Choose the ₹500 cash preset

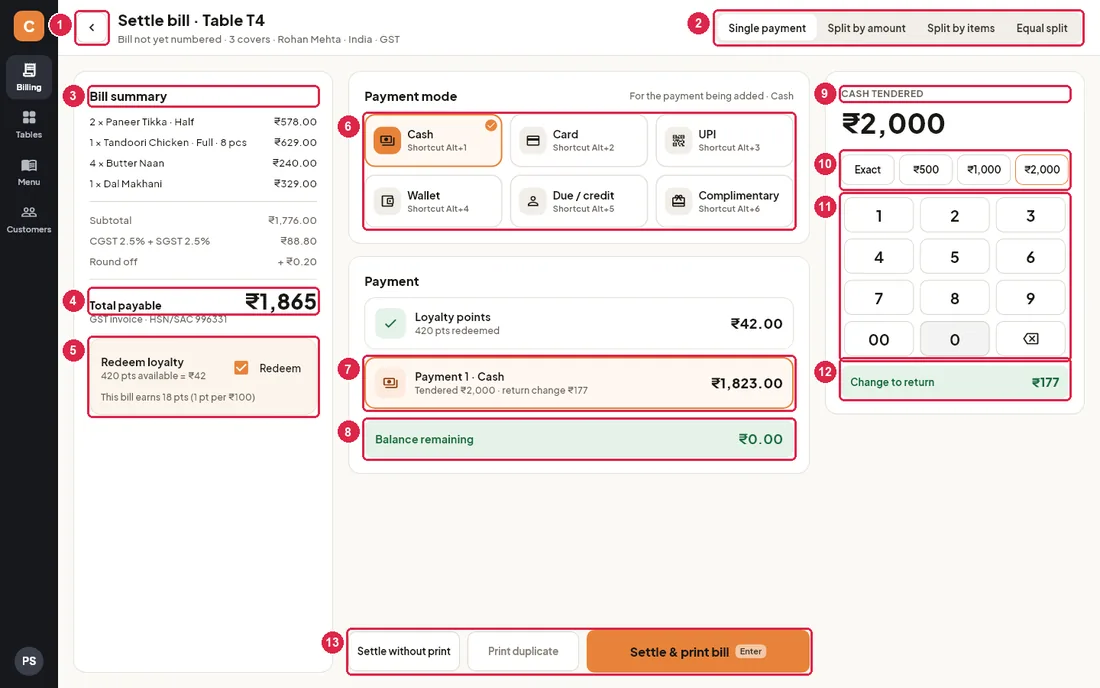tap(926, 170)
